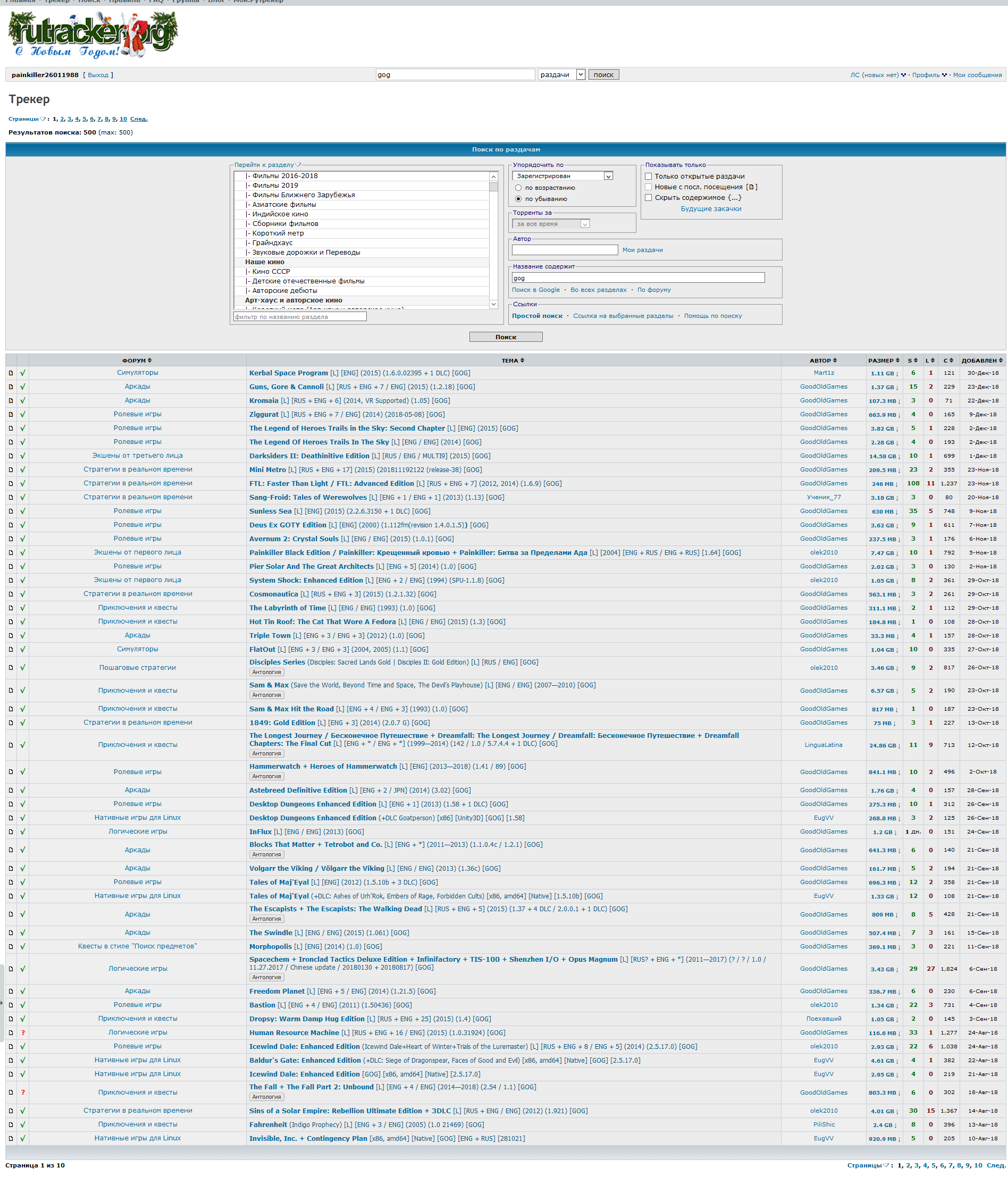This screenshot has height=1185, width=1008.
Task: Click scroll-up arrow of section list
Action: 494,177
